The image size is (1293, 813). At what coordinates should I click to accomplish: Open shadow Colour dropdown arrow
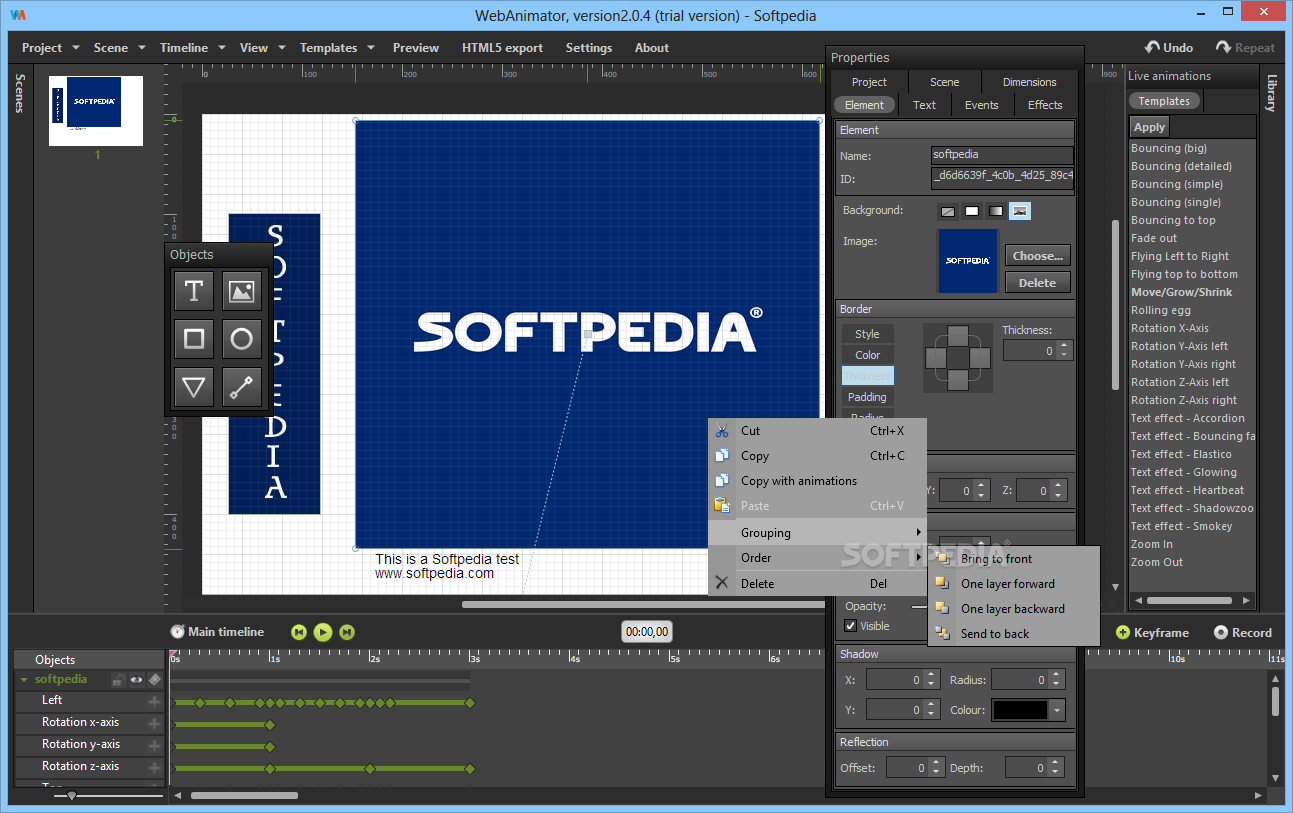click(1058, 710)
